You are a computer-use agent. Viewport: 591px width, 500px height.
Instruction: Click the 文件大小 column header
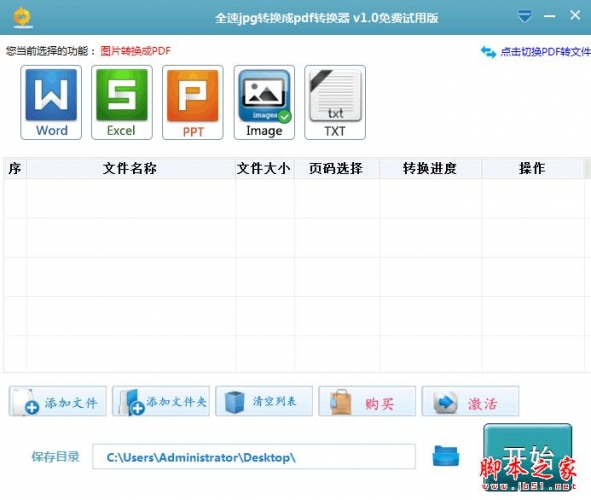pos(264,168)
